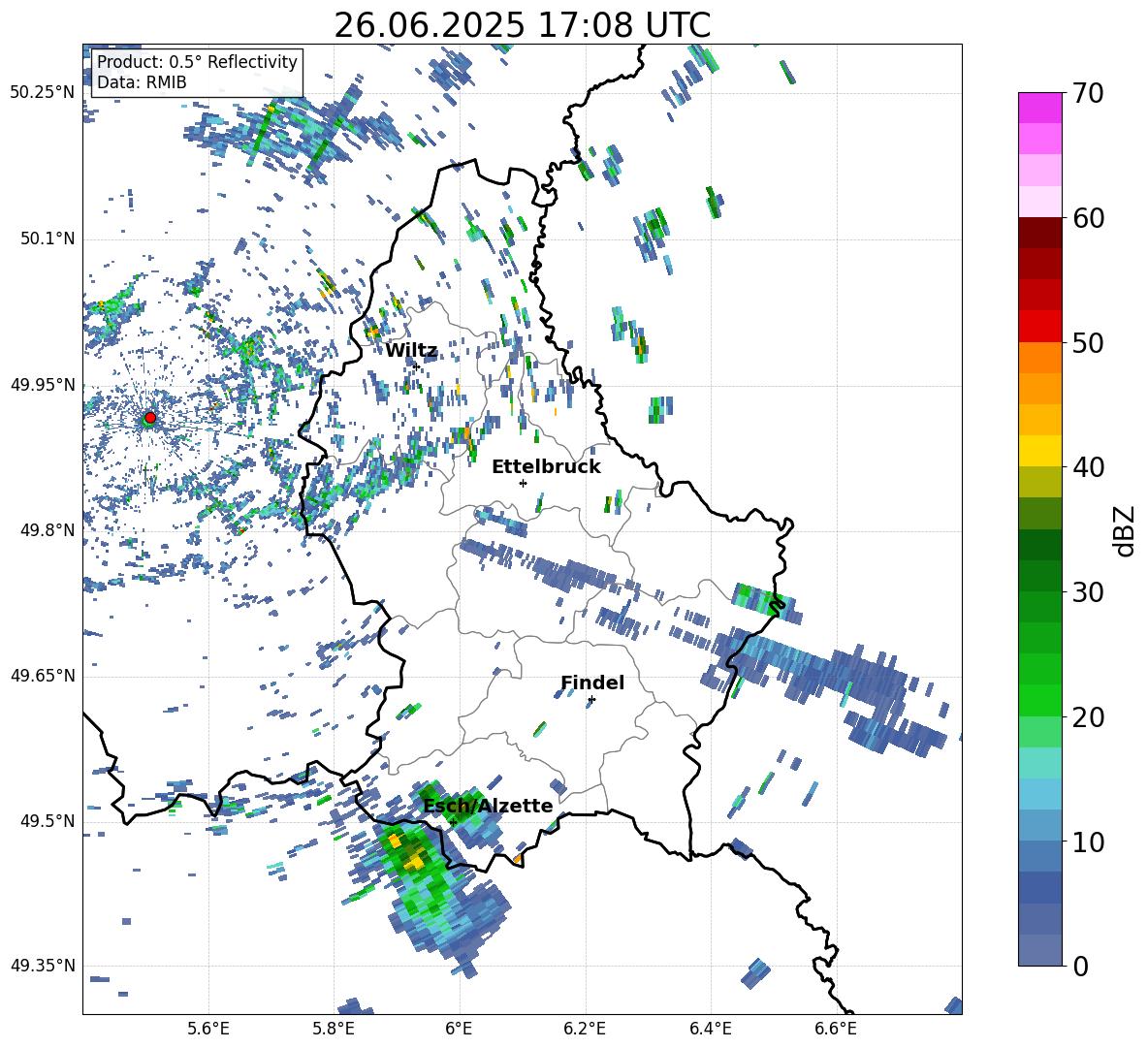This screenshot has width=1148, height=1048.
Task: Click the 6.2°E longitude label
Action: pos(585,1029)
